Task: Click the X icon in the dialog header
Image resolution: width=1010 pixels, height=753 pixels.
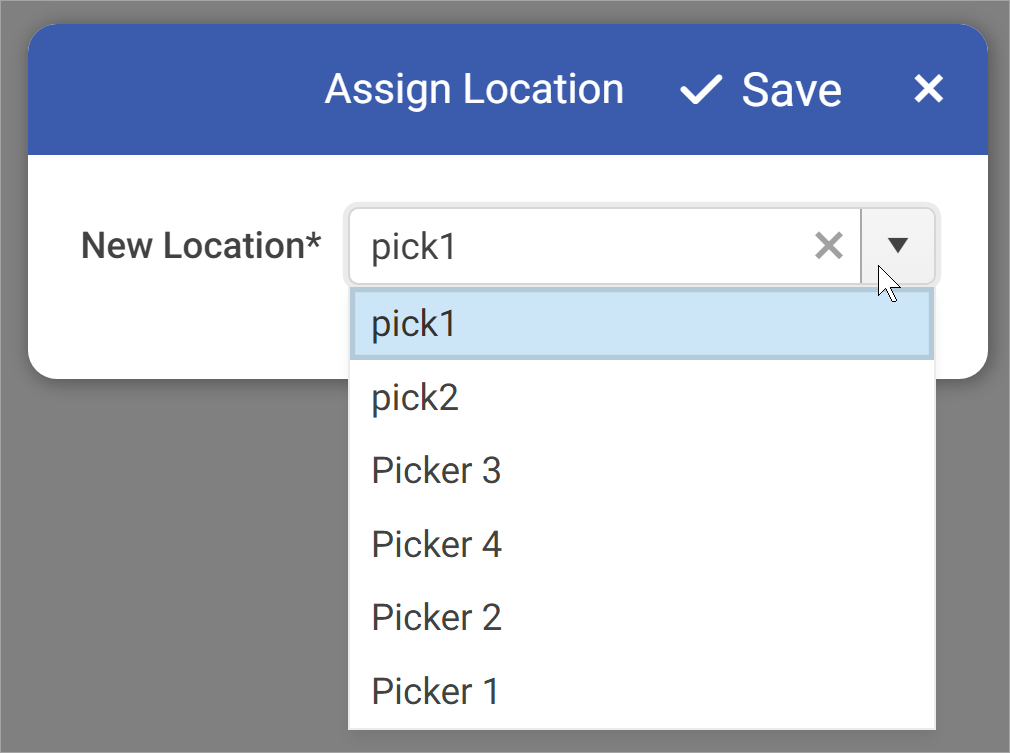Action: [928, 89]
